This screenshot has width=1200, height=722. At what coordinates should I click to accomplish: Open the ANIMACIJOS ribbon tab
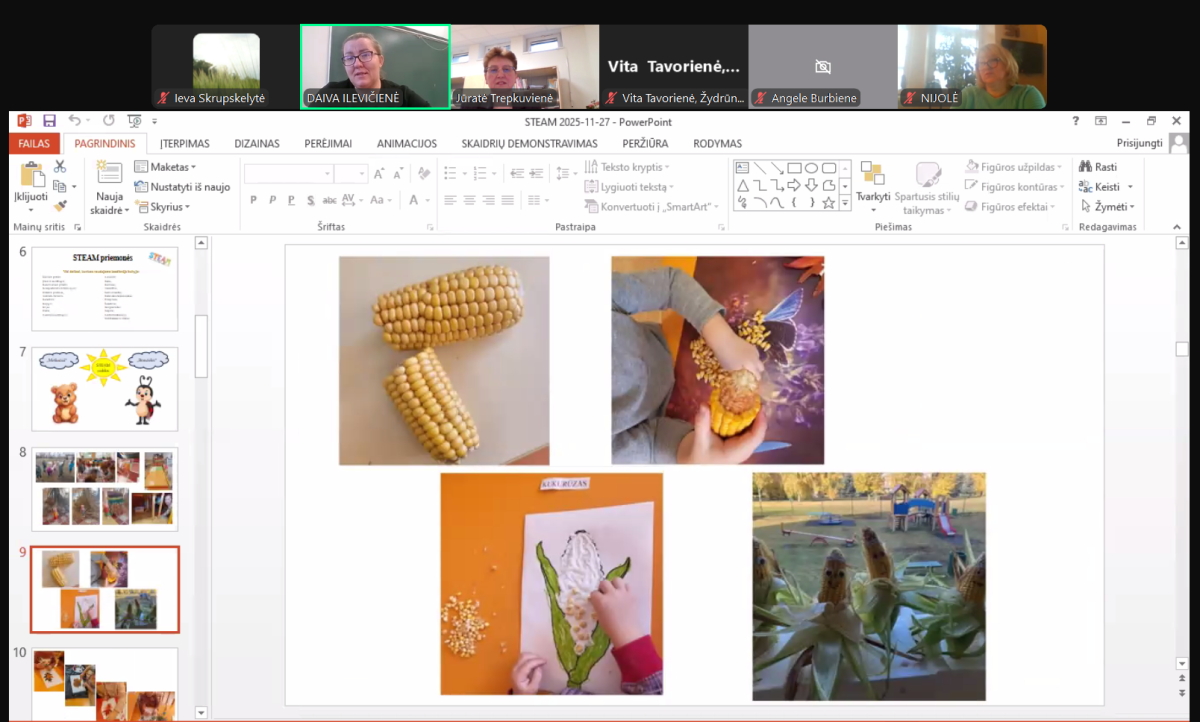[407, 143]
